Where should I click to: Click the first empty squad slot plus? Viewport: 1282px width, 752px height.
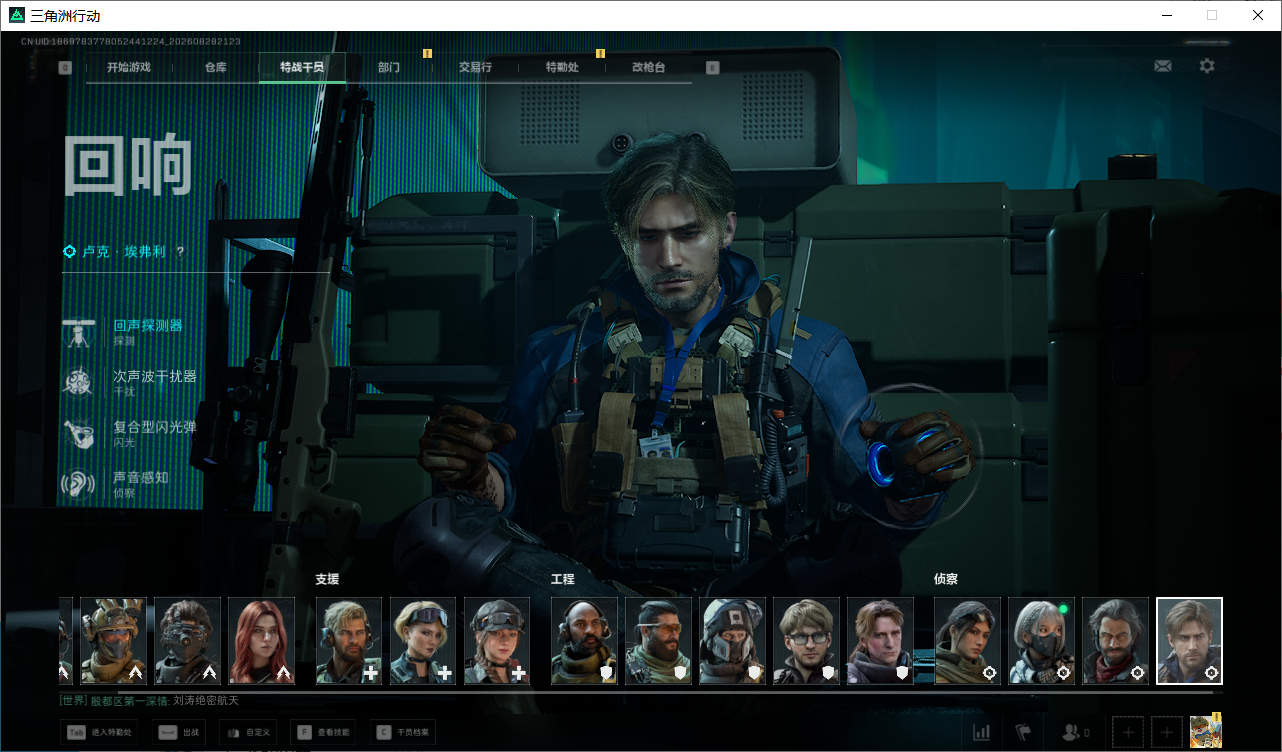click(1128, 732)
